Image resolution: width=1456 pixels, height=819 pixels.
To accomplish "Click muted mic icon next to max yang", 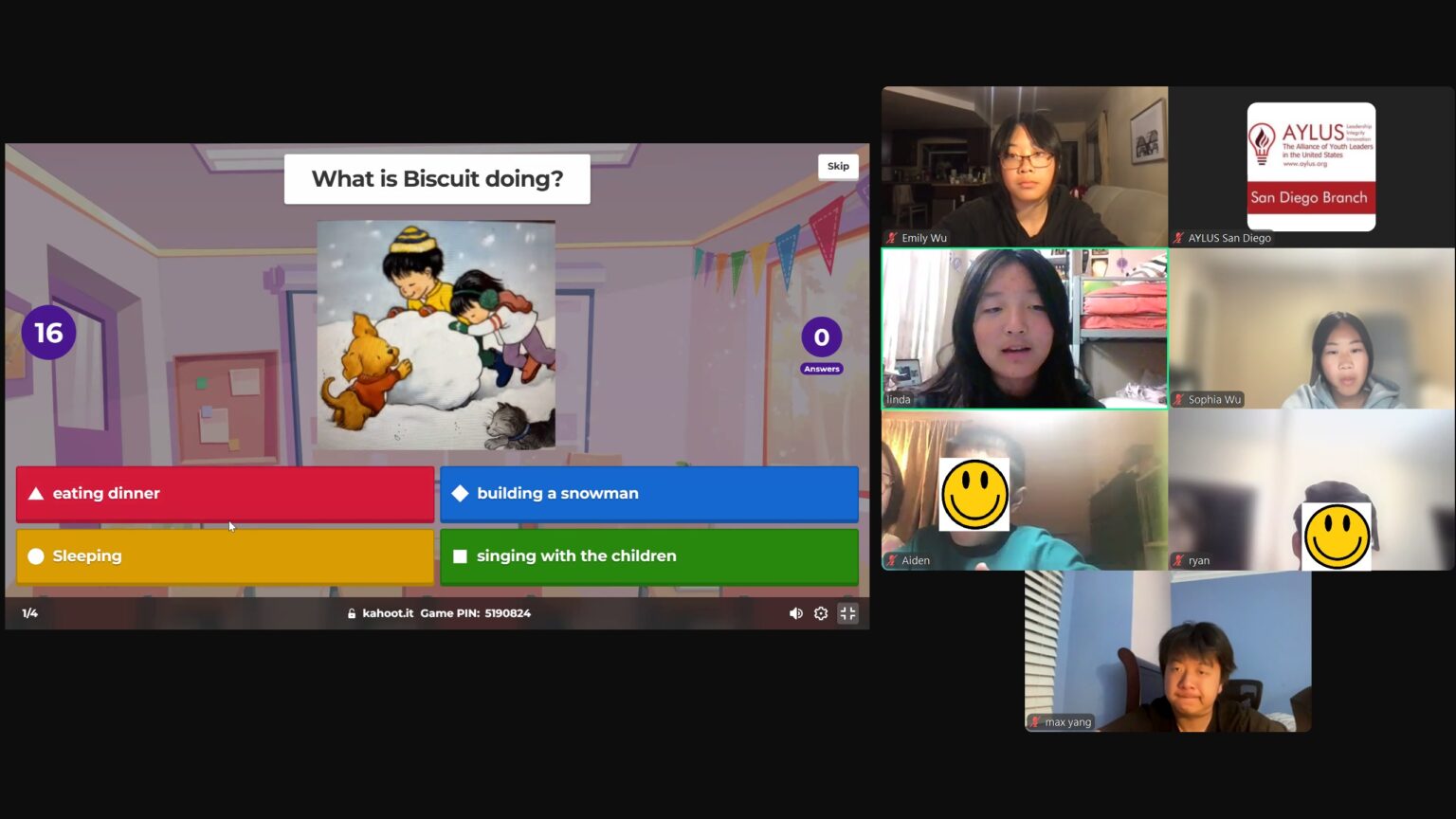I will point(1035,721).
